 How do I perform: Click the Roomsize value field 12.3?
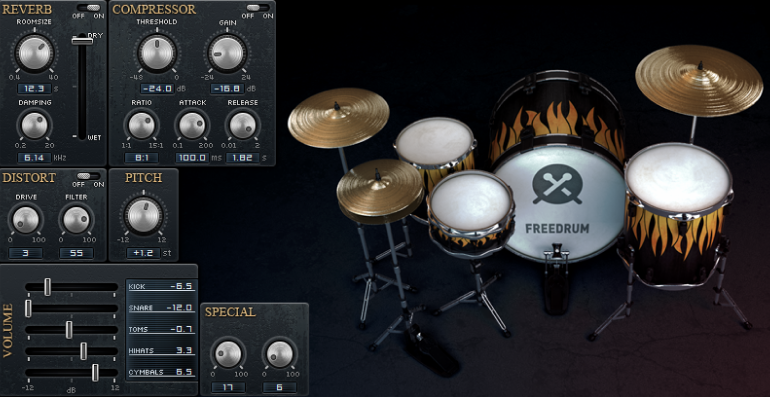click(34, 89)
